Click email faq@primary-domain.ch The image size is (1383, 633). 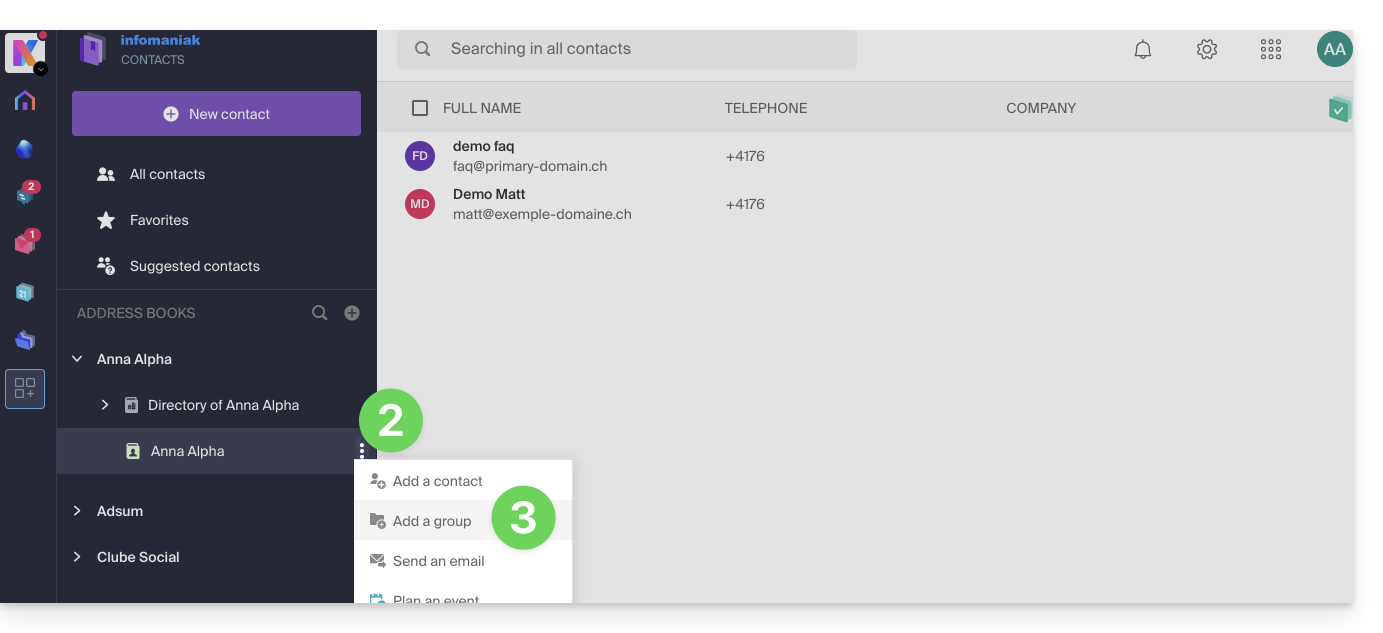[x=530, y=166]
